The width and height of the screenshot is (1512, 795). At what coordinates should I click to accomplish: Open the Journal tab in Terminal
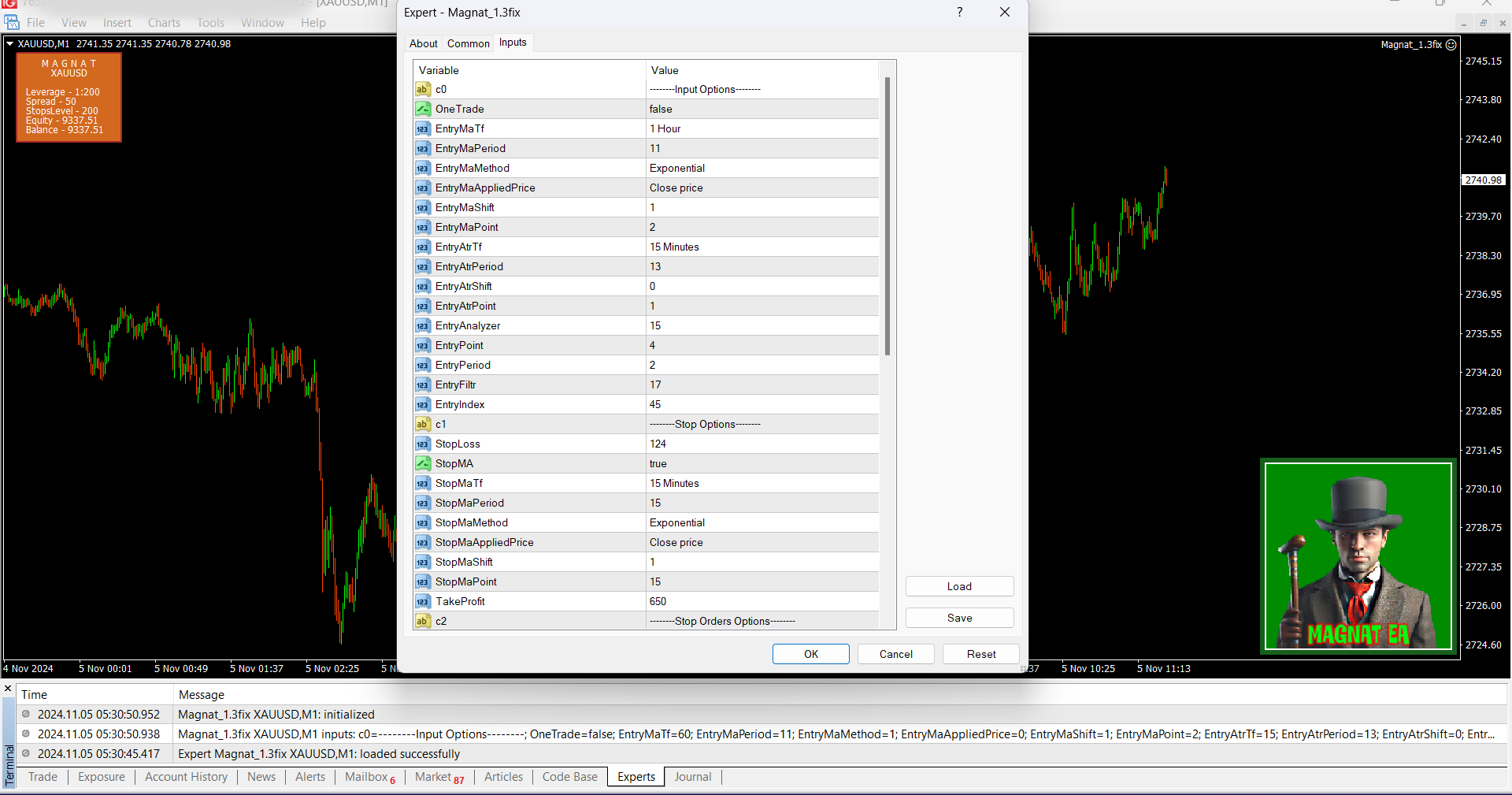pos(692,777)
